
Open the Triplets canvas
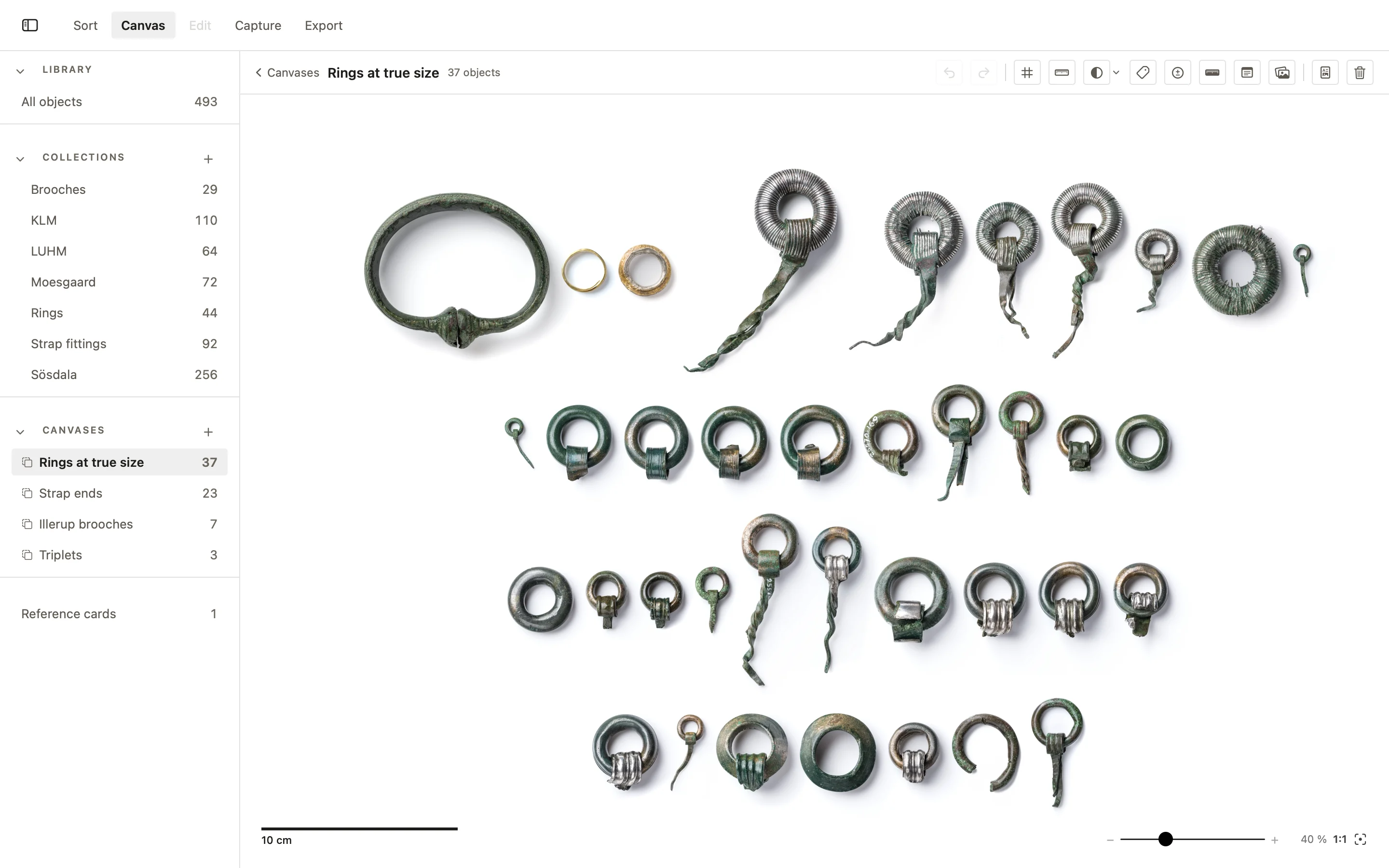click(120, 555)
